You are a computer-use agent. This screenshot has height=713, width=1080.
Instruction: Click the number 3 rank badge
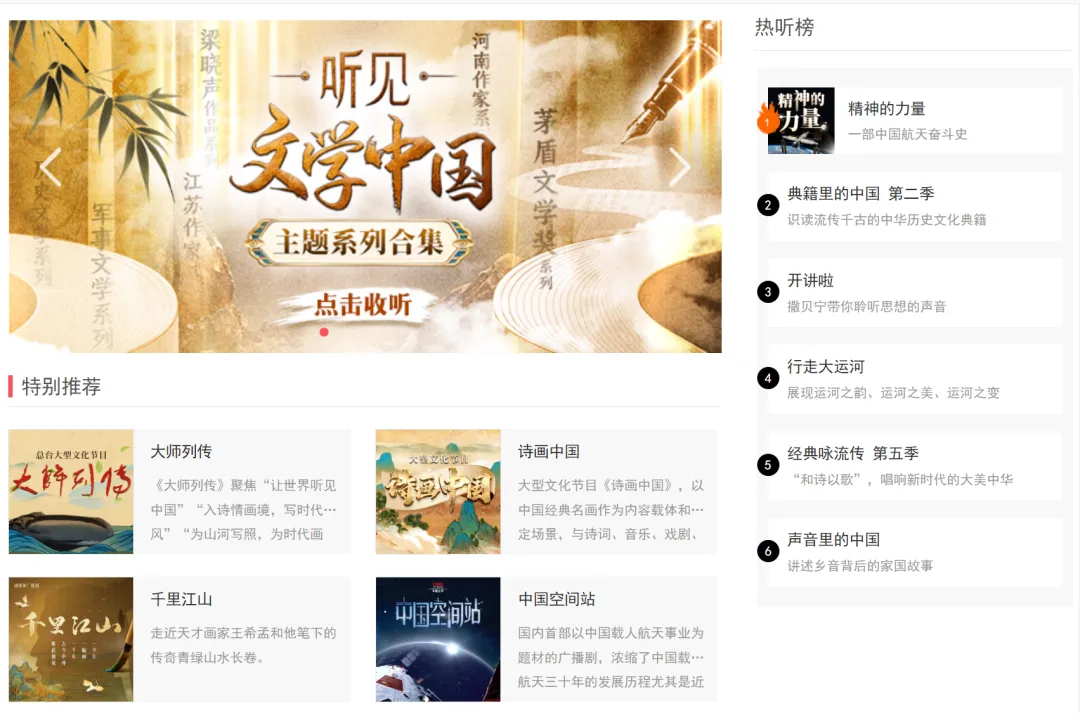pyautogui.click(x=768, y=292)
